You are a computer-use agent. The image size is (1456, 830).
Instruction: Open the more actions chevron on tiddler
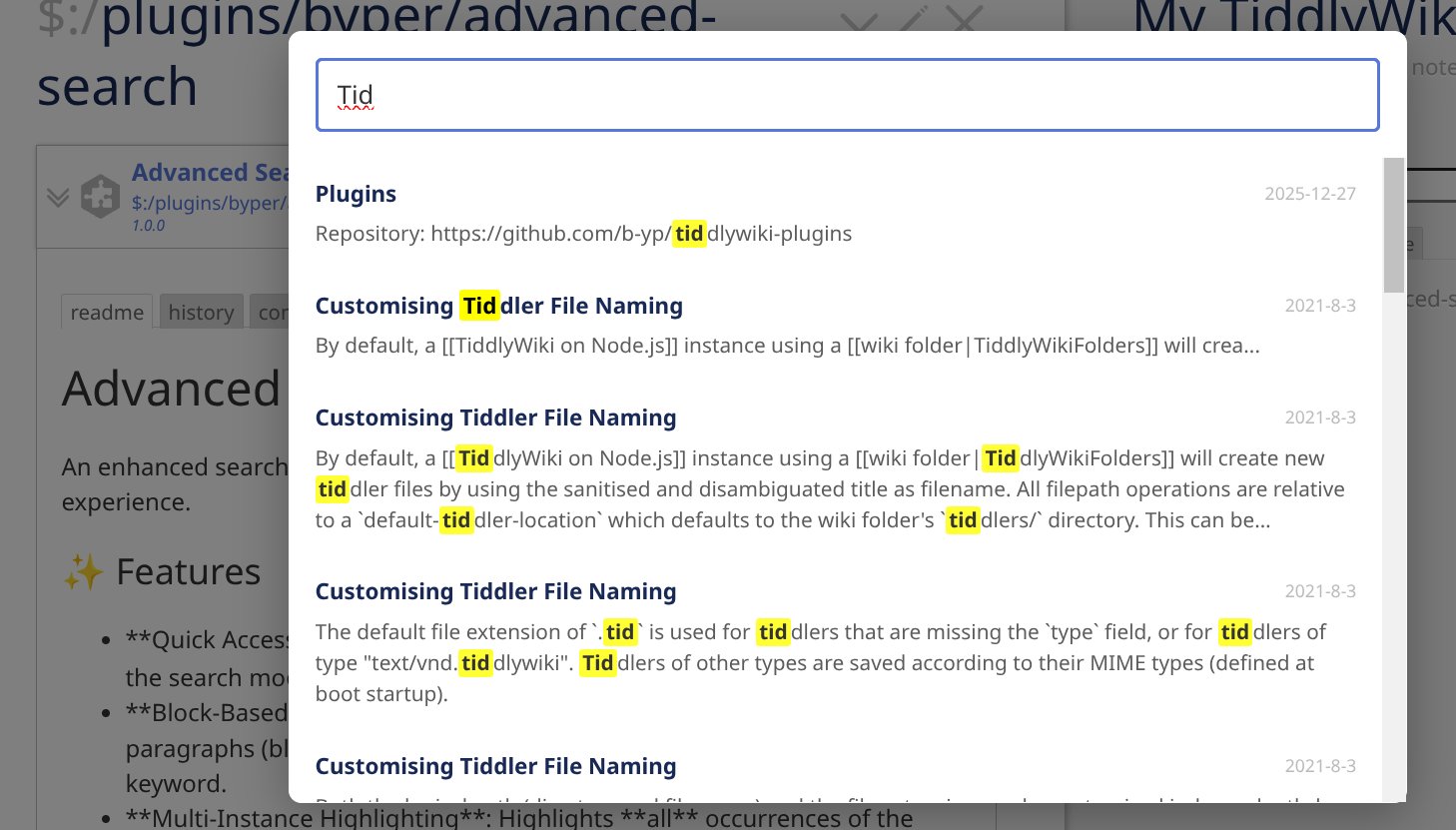pyautogui.click(x=859, y=20)
